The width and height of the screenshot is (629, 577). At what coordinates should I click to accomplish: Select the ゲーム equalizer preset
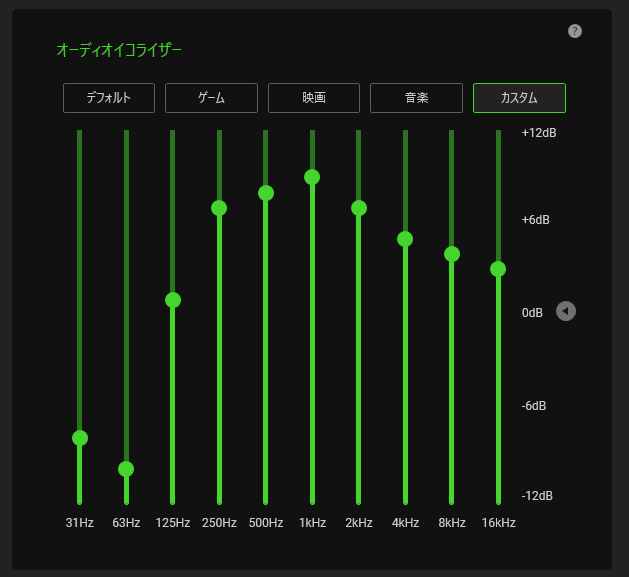click(x=211, y=98)
